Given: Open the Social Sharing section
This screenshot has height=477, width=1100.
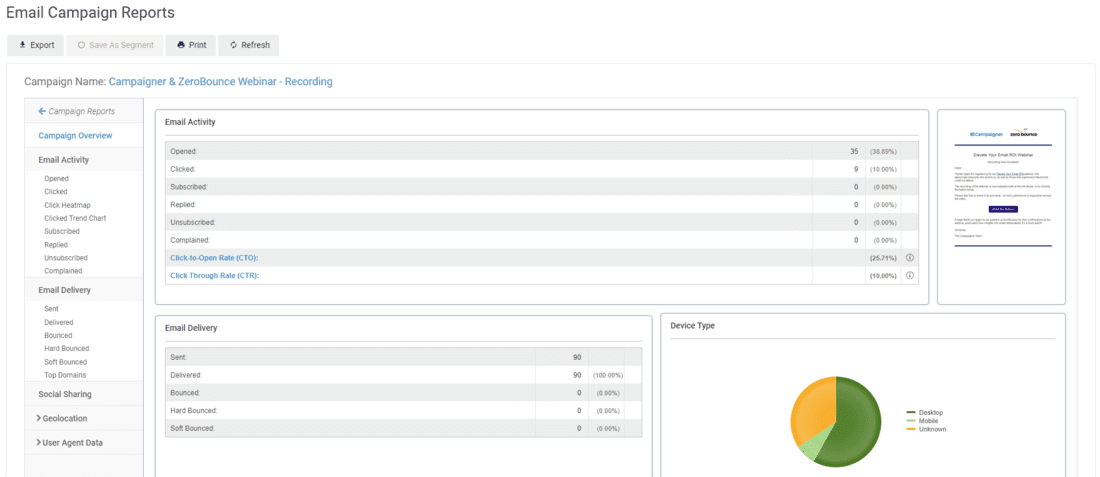Looking at the screenshot, I should coord(64,394).
